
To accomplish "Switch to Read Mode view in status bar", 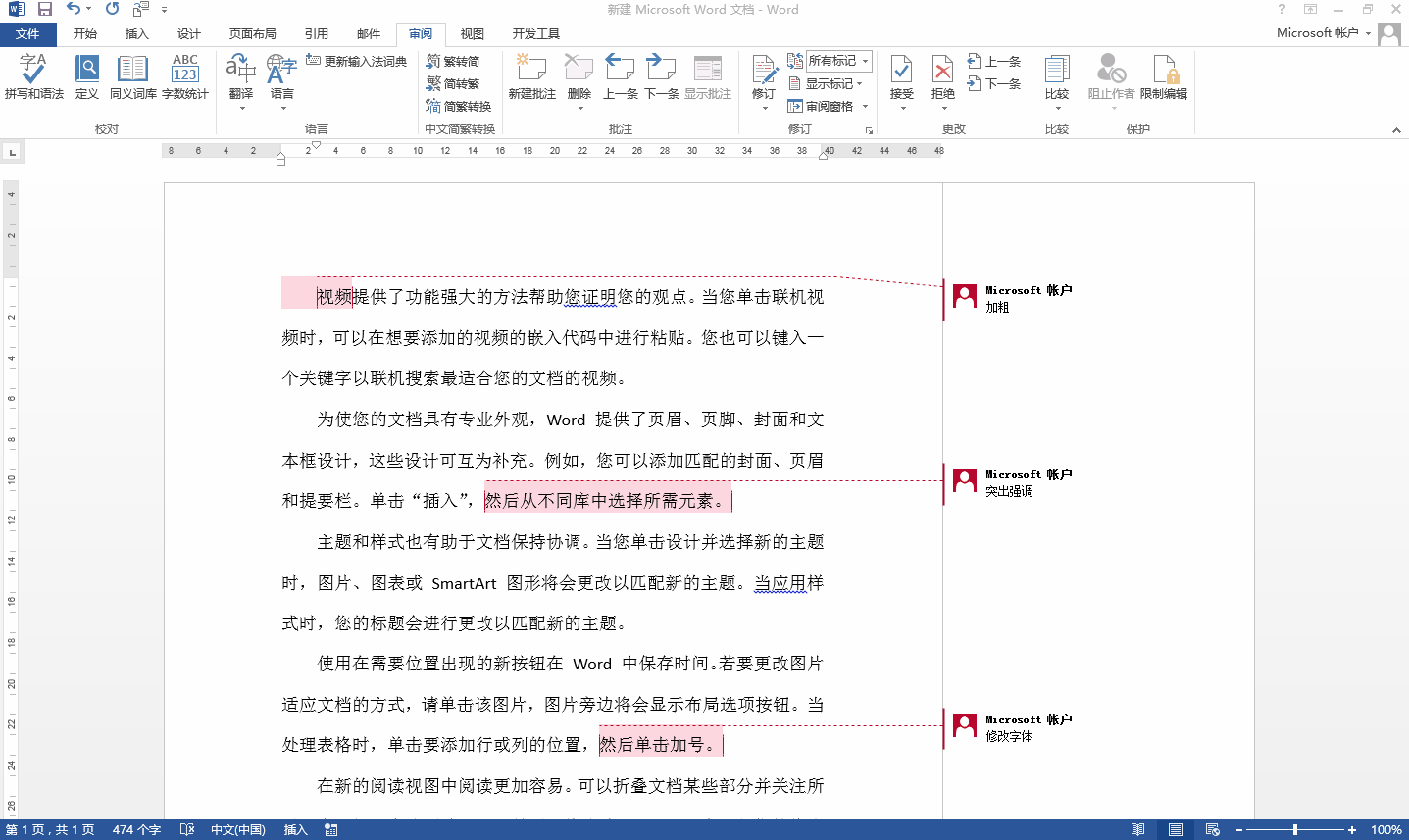I will click(1139, 829).
